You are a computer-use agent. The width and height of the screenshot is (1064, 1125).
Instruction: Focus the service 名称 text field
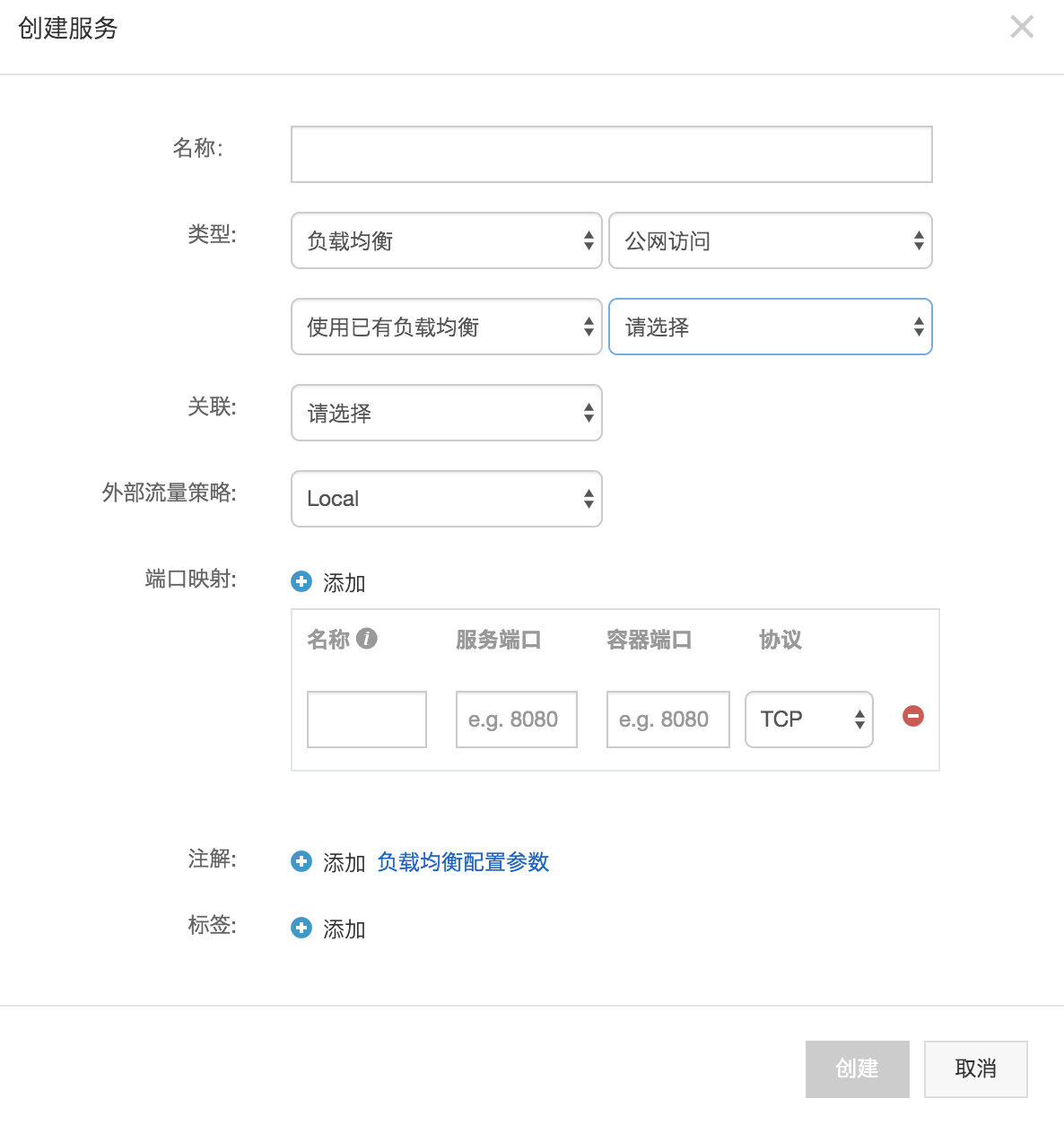click(611, 154)
